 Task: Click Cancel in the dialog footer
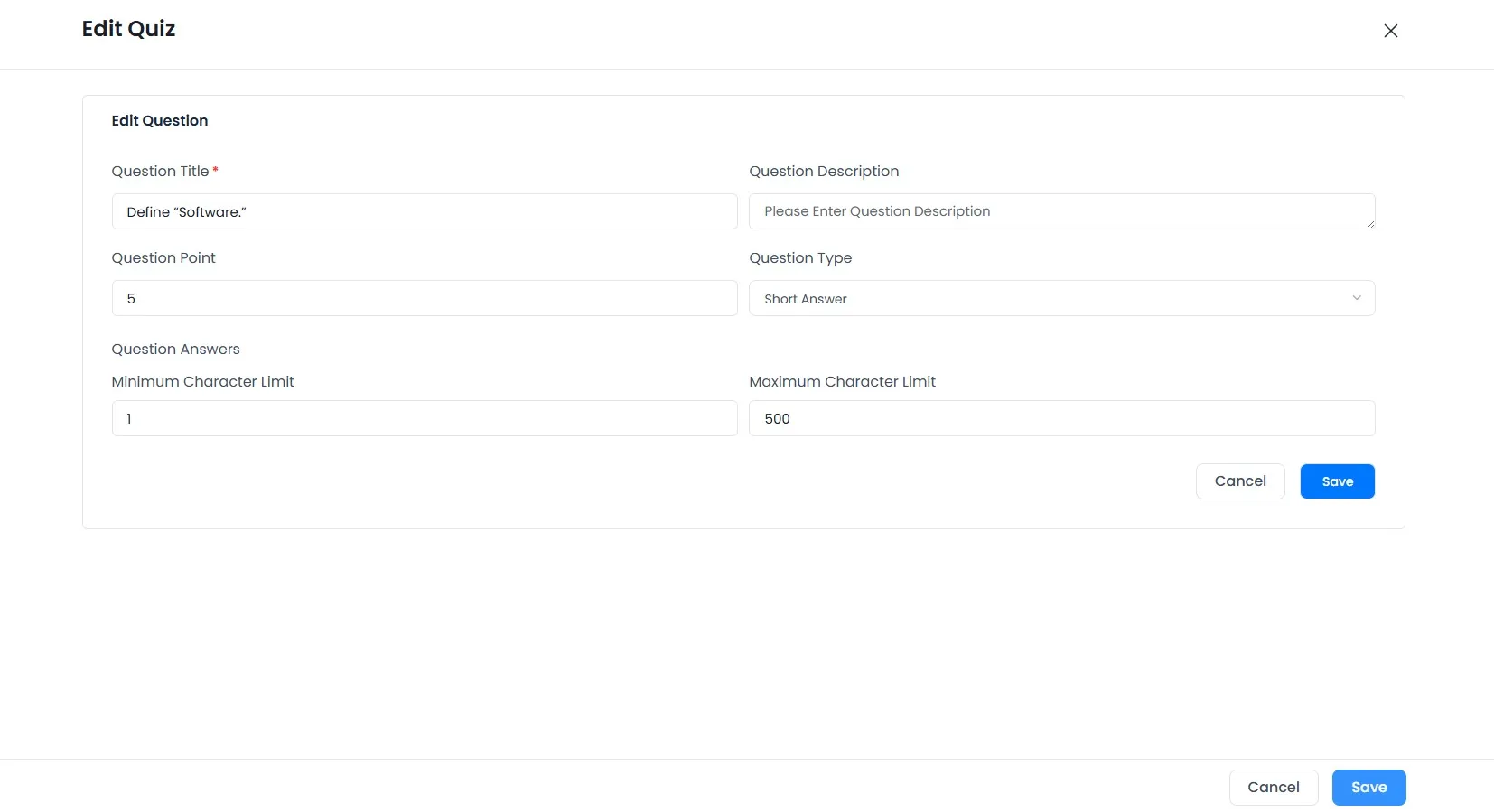pyautogui.click(x=1273, y=788)
